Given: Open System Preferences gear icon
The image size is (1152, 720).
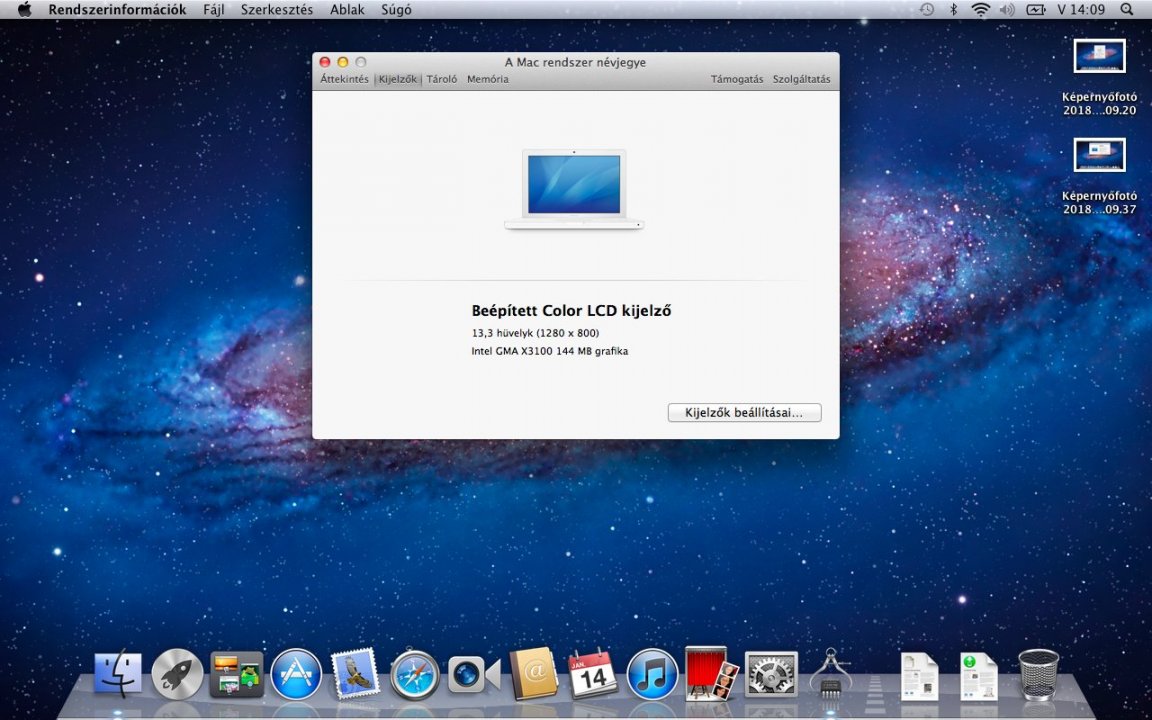Looking at the screenshot, I should pos(771,674).
